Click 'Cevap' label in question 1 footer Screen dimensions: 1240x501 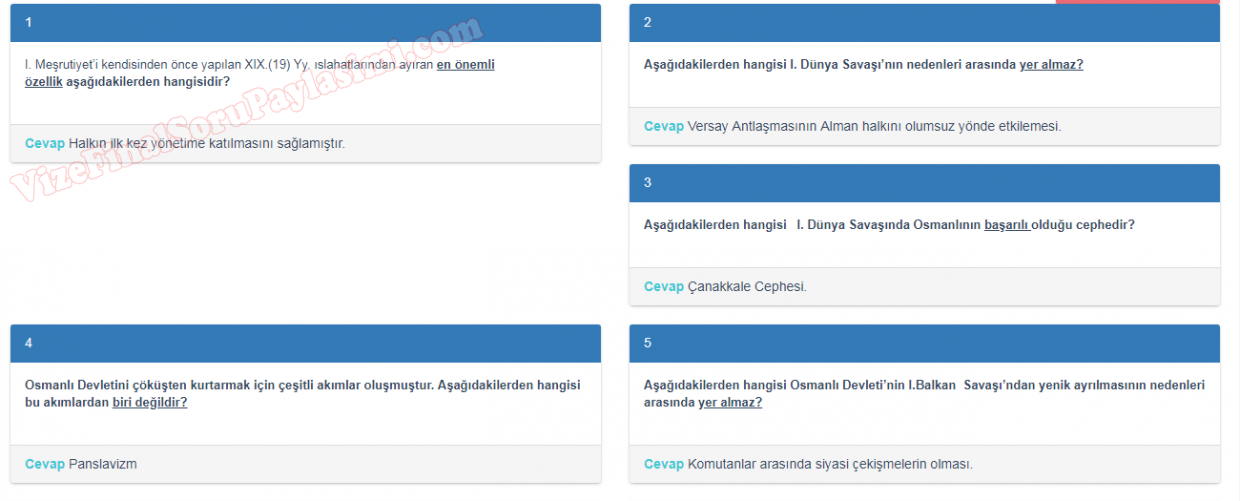(x=45, y=144)
